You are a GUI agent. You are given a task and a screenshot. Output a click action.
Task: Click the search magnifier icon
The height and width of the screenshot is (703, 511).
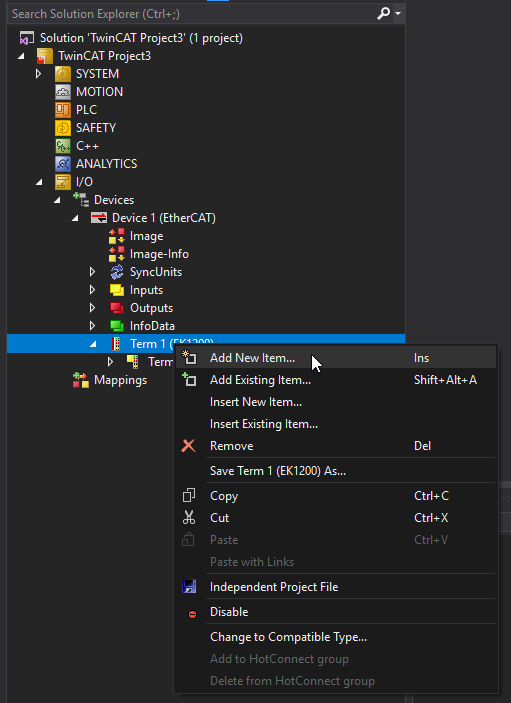(x=383, y=14)
